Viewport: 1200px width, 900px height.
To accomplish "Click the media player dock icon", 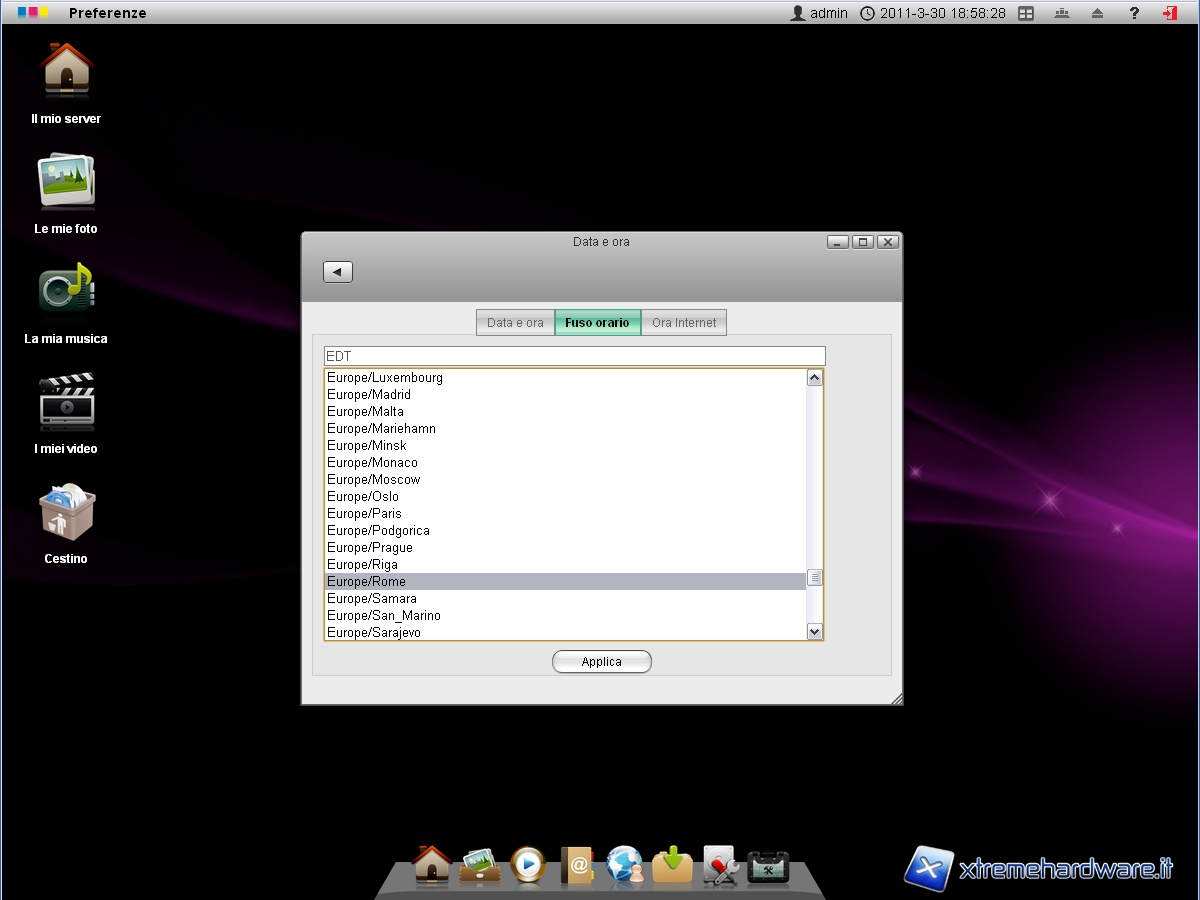I will 528,864.
